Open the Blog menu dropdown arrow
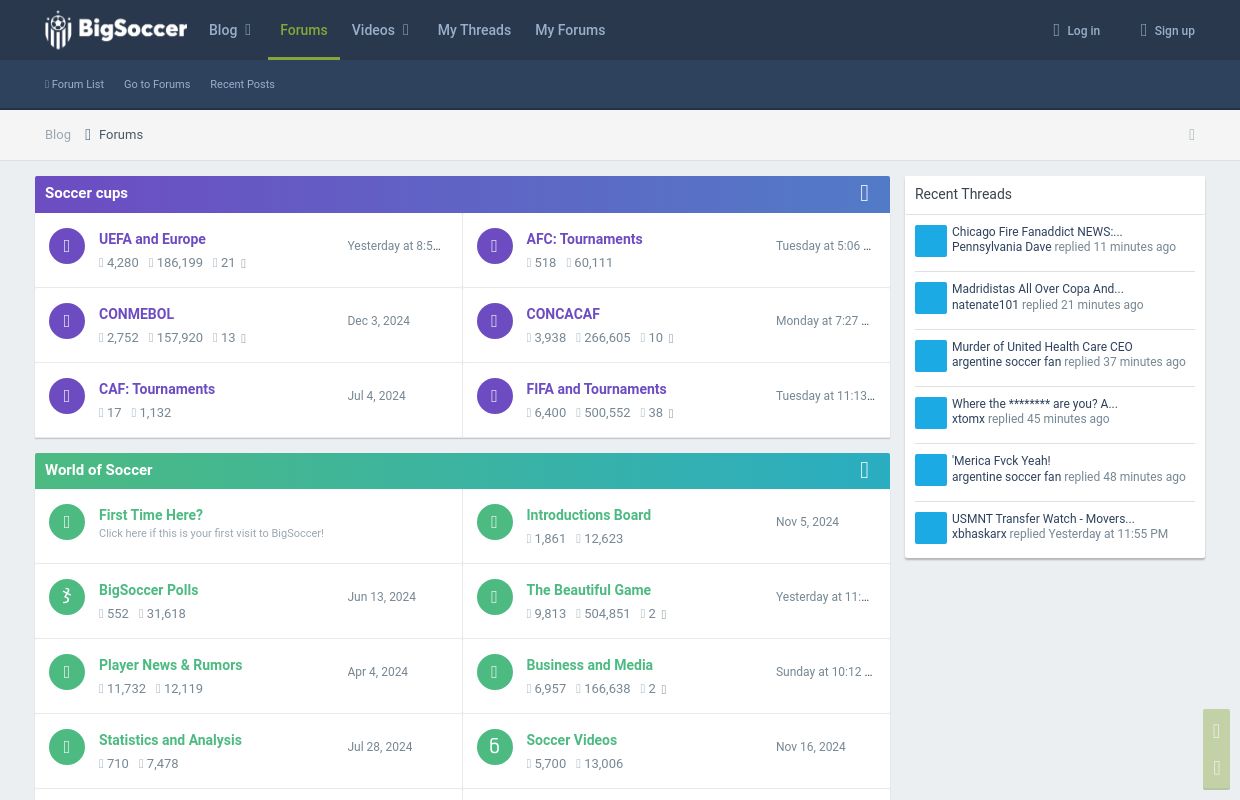 248,30
